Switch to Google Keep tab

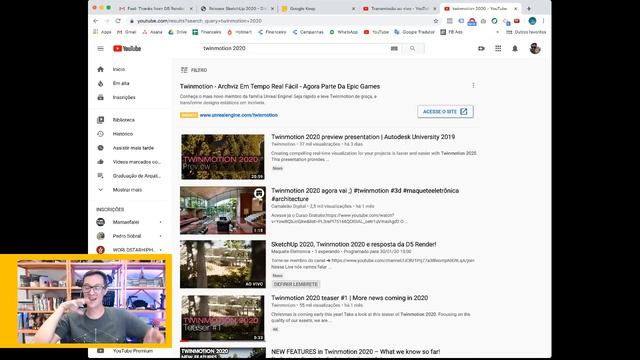(x=318, y=9)
